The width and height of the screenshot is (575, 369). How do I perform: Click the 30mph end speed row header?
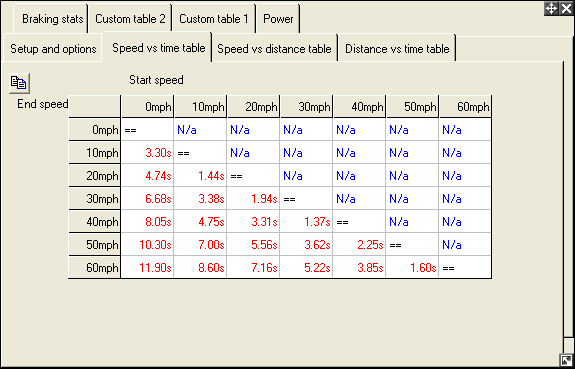pyautogui.click(x=95, y=198)
